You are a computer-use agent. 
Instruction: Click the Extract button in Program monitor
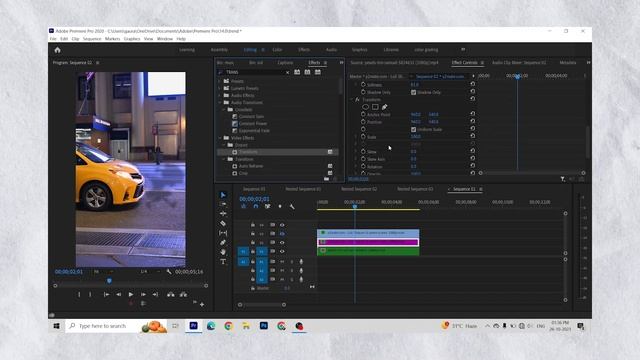pyautogui.click(x=184, y=294)
